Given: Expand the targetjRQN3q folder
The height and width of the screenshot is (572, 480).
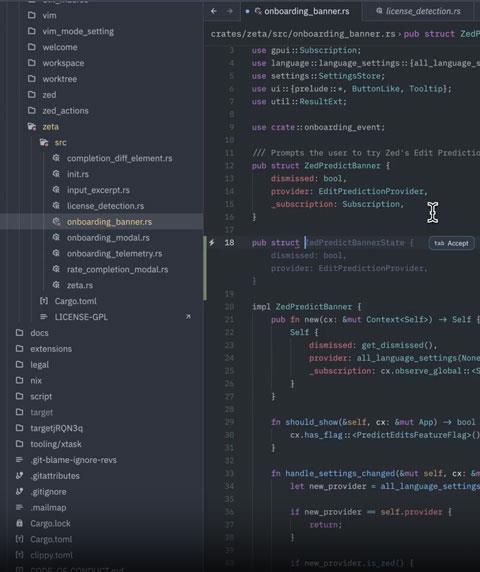Looking at the screenshot, I should click(x=57, y=428).
